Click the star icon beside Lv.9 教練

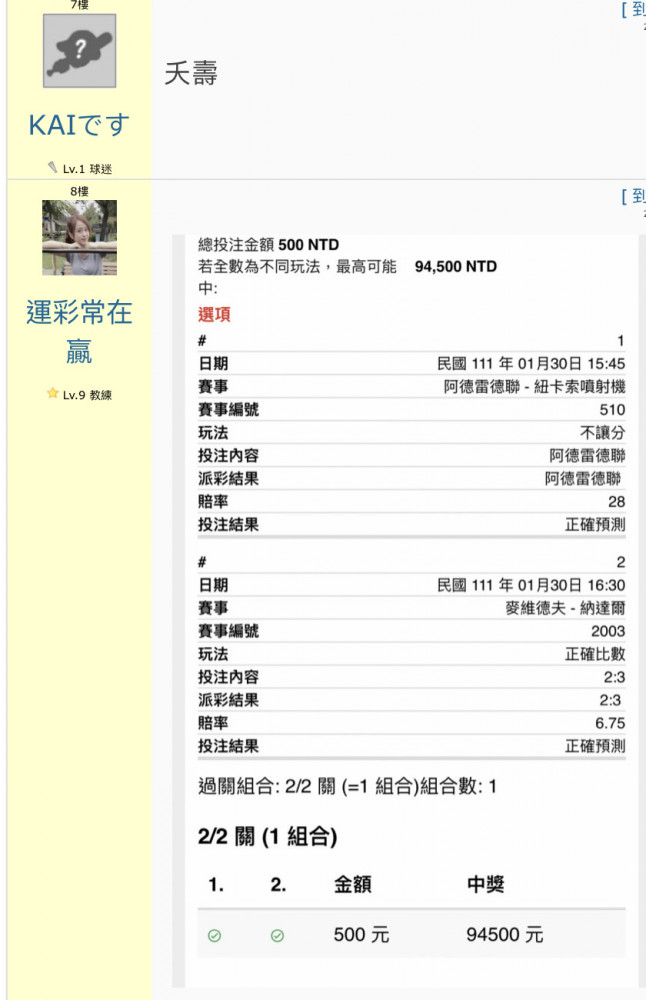coord(52,394)
